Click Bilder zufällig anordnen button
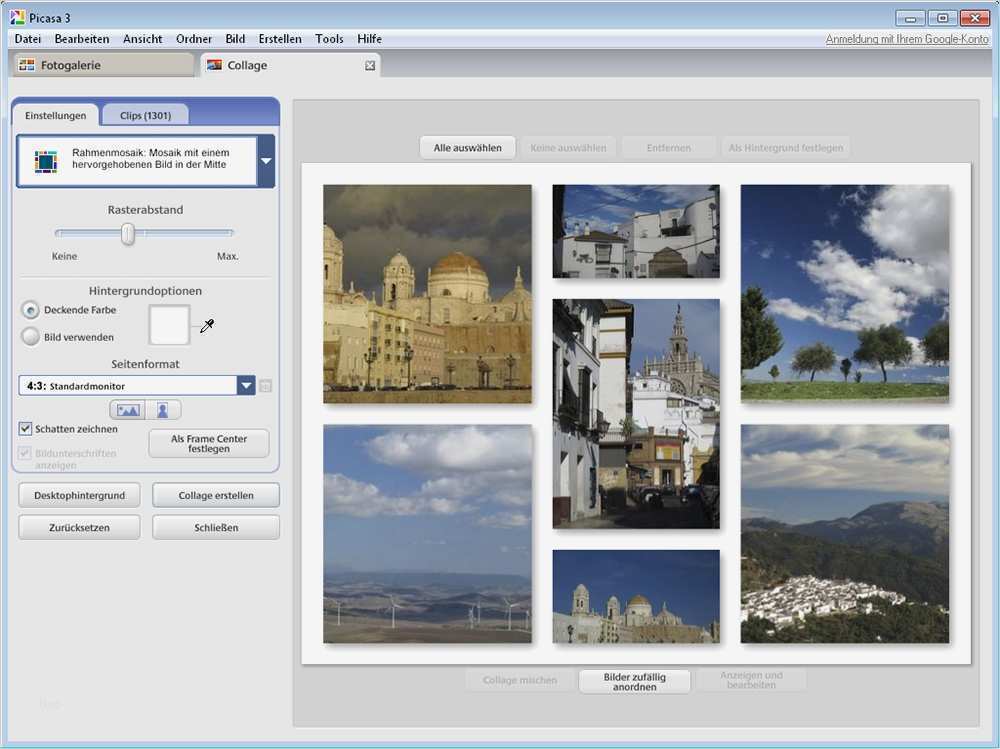The image size is (1000, 749). (x=636, y=681)
